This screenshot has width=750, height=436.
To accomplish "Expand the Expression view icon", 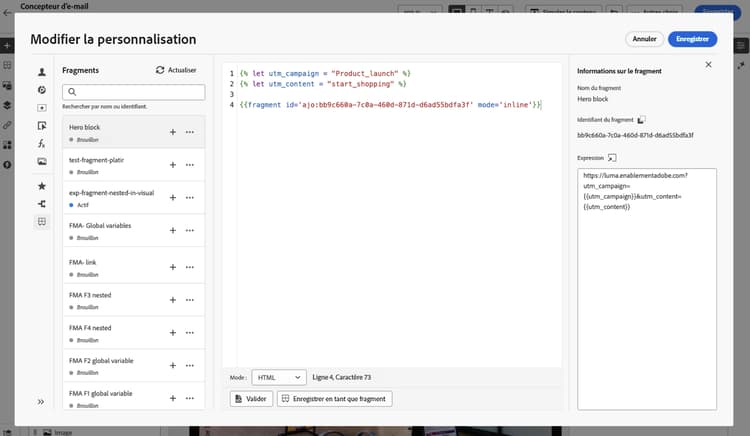I will click(612, 158).
